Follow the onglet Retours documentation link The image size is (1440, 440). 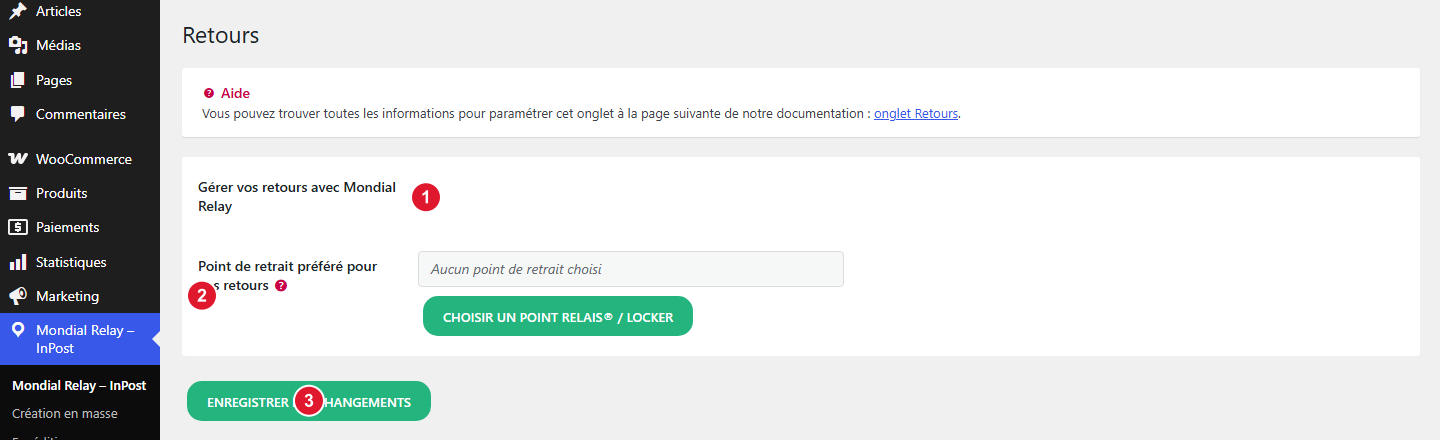(916, 114)
